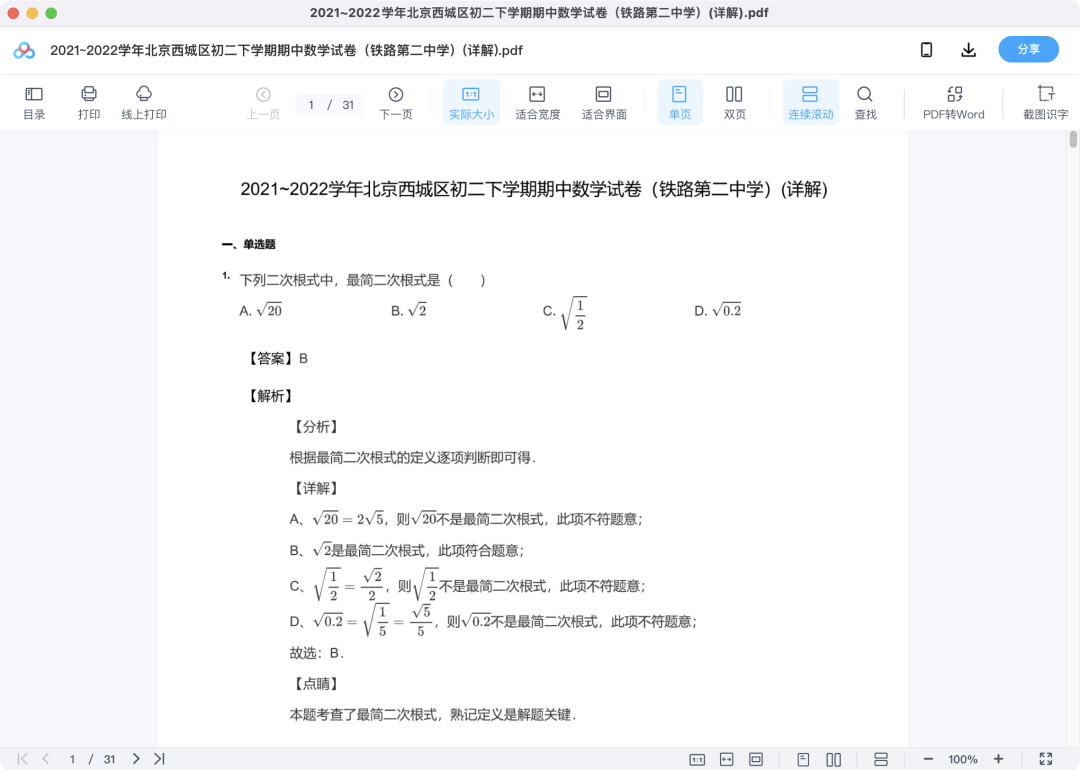Screen dimensions: 1080x770
Task: Click the 【分析】 label
Action: [316, 427]
